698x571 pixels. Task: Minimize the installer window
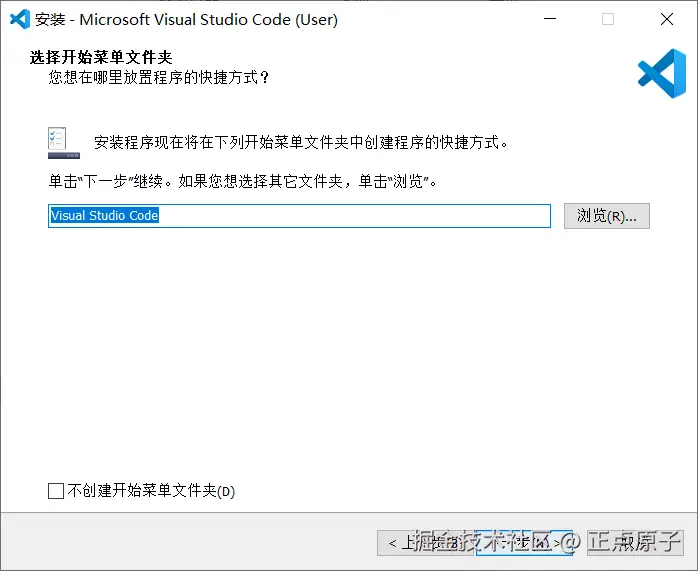pos(550,19)
